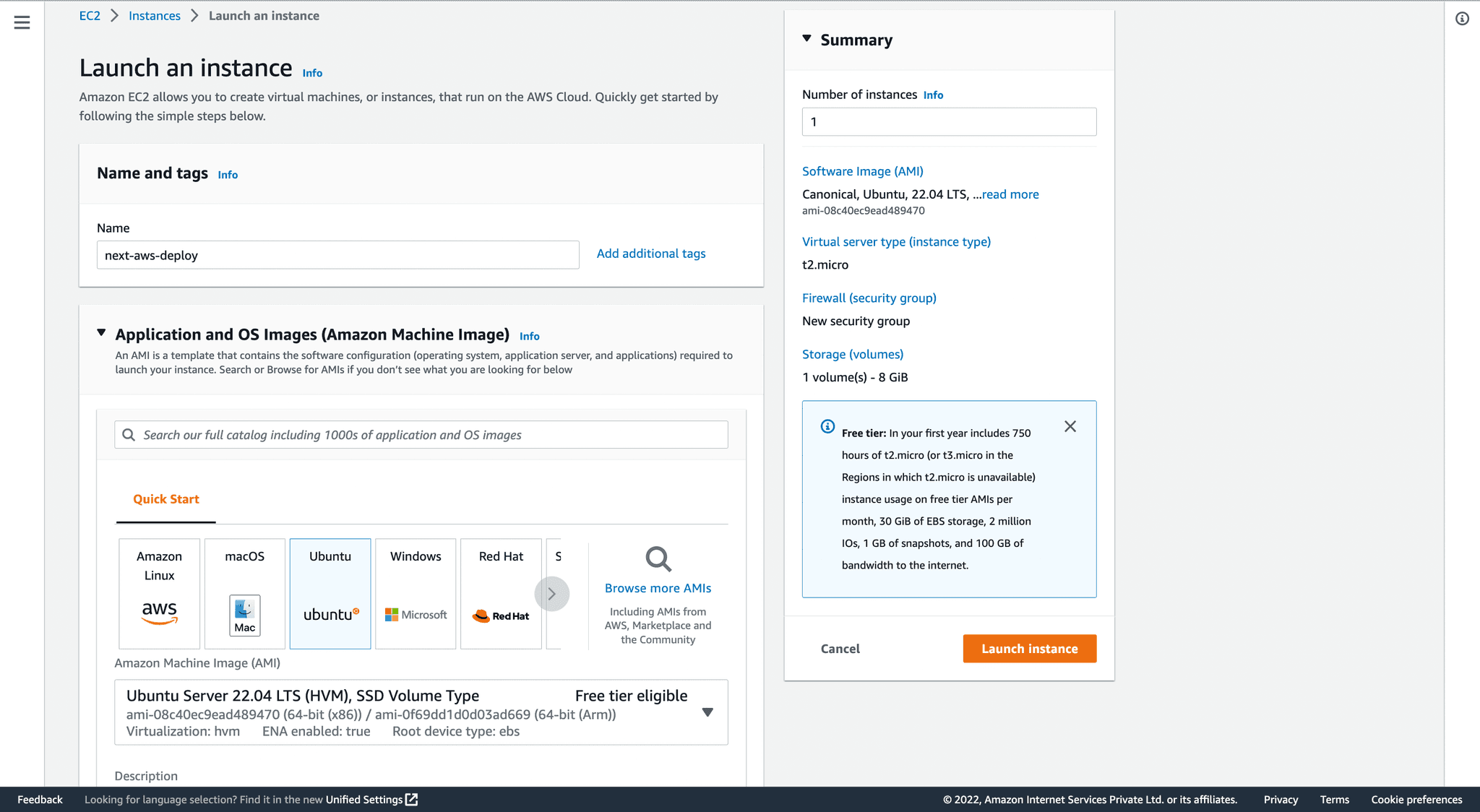Open the hamburger navigation menu
Image resolution: width=1480 pixels, height=812 pixels.
click(x=22, y=22)
